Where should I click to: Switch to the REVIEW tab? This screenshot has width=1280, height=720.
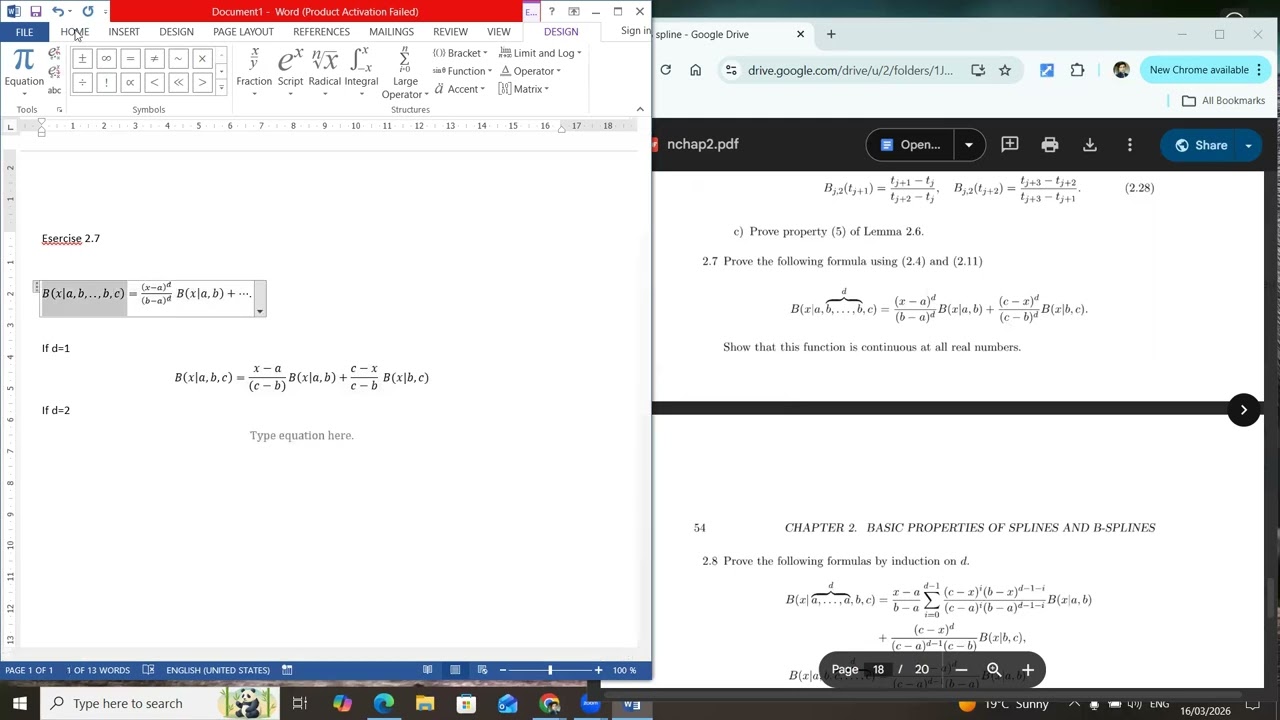[450, 32]
